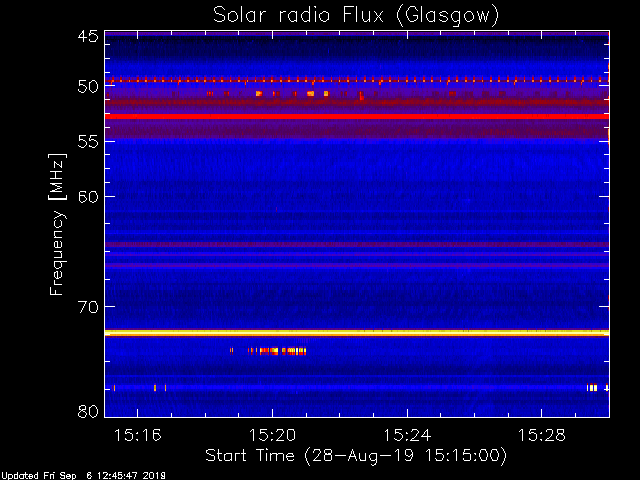Click the 70 frequency tick label
This screenshot has width=640, height=480.
pyautogui.click(x=88, y=307)
